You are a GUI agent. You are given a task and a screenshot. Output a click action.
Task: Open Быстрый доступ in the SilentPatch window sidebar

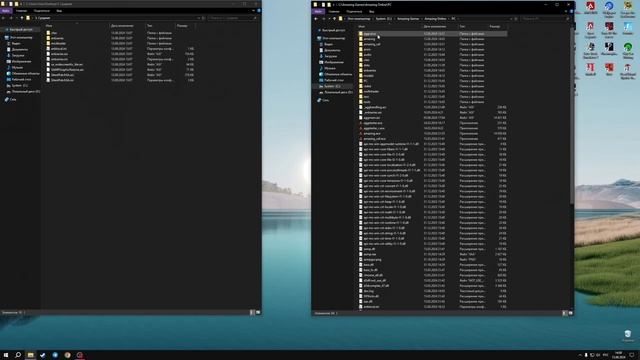point(20,29)
